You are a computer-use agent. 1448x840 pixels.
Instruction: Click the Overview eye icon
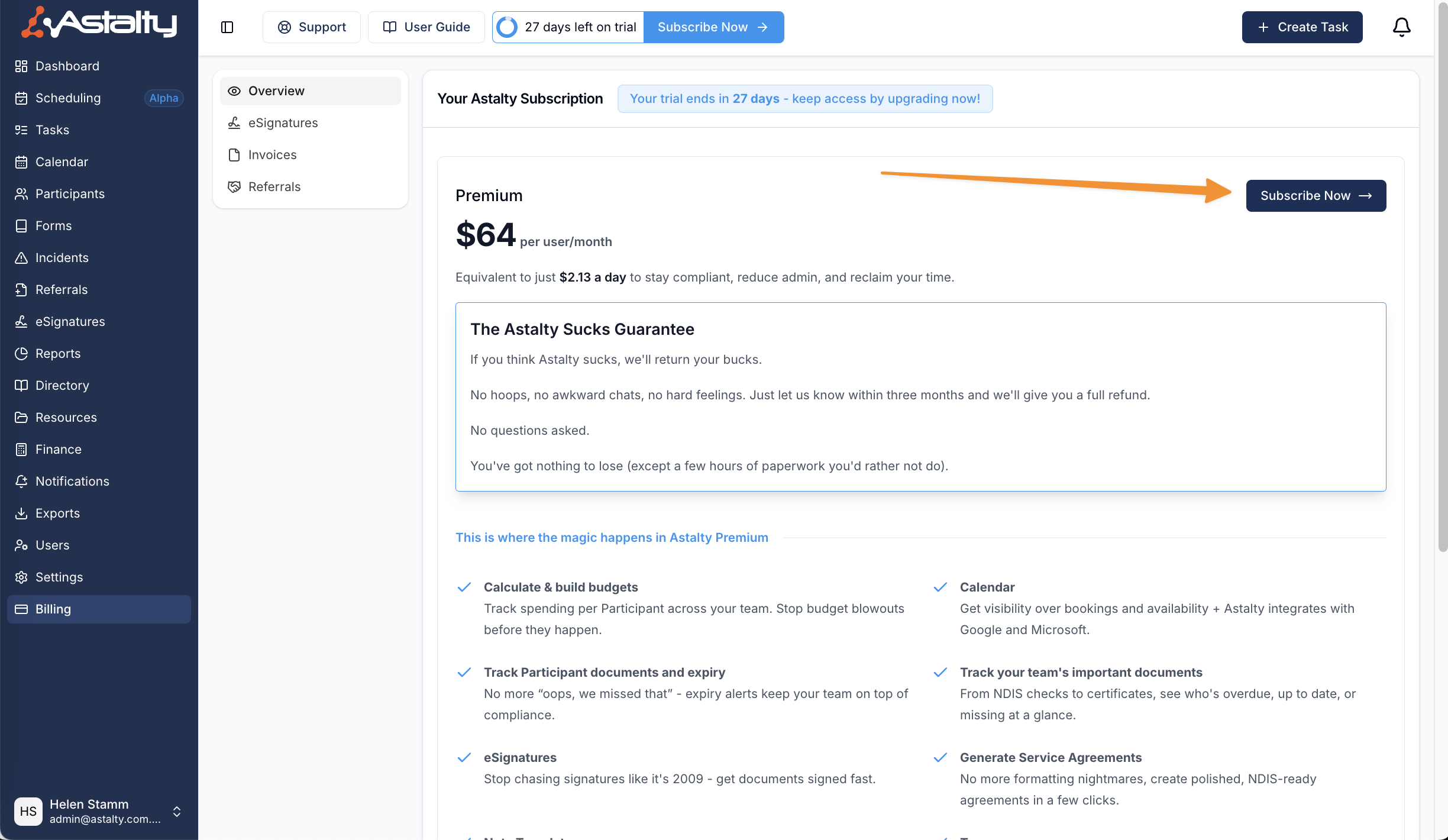(x=234, y=91)
